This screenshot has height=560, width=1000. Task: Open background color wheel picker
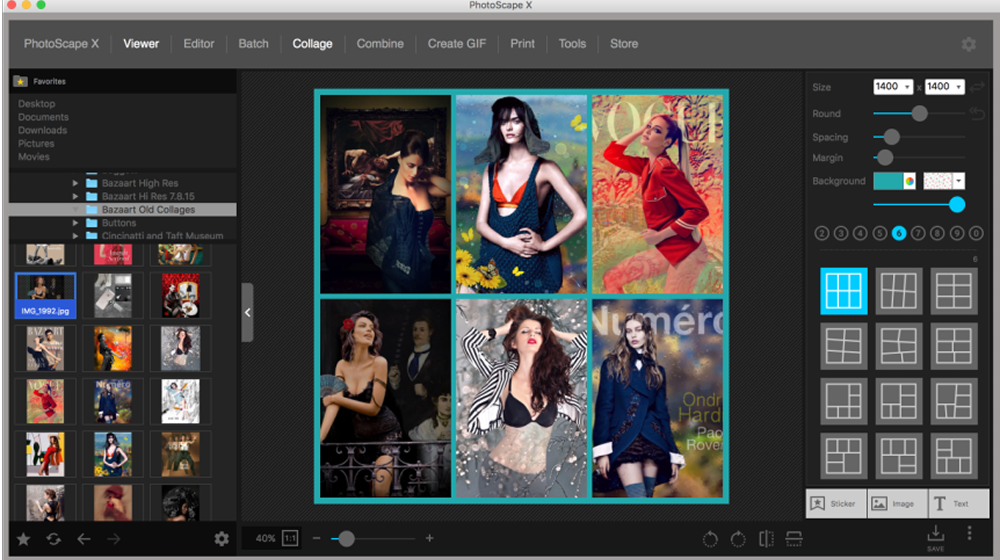[x=909, y=181]
